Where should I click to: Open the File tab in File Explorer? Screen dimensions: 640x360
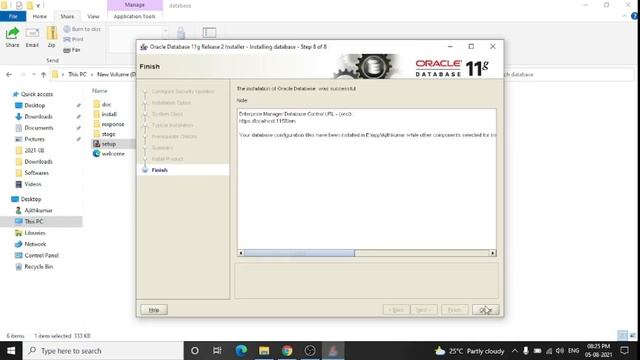pyautogui.click(x=13, y=16)
